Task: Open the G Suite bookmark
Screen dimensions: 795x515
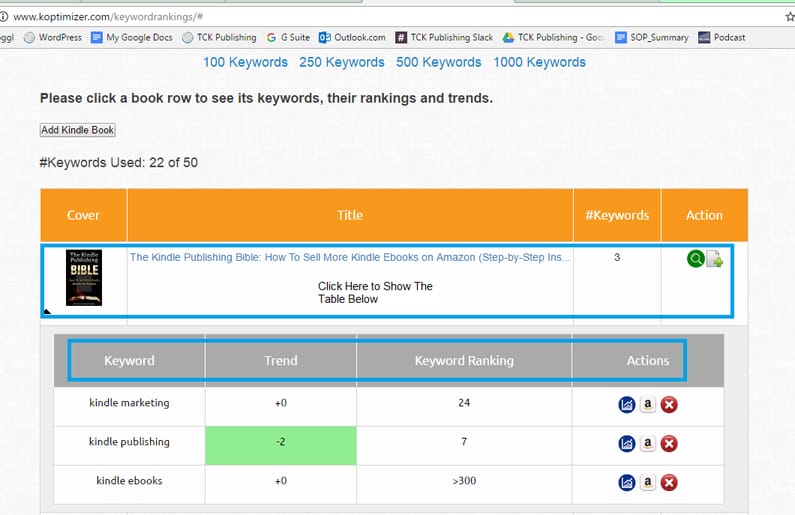Action: [288, 38]
